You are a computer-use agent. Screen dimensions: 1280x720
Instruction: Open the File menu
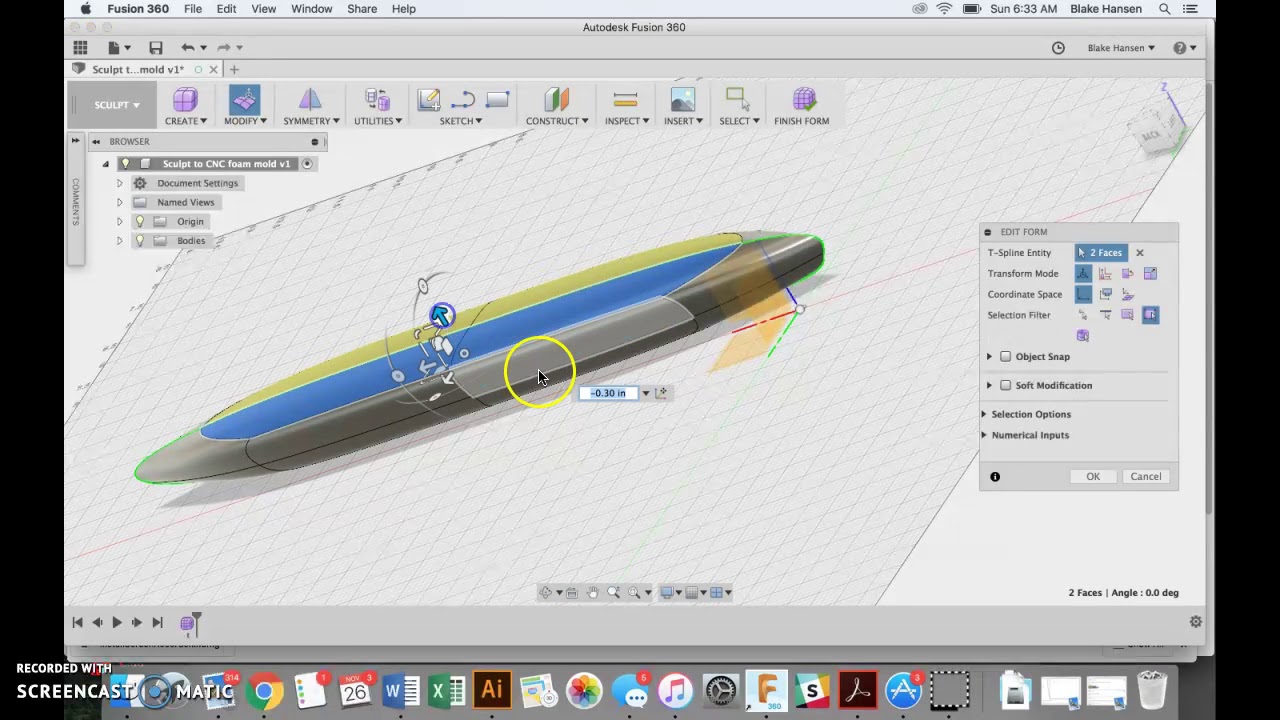tap(193, 9)
